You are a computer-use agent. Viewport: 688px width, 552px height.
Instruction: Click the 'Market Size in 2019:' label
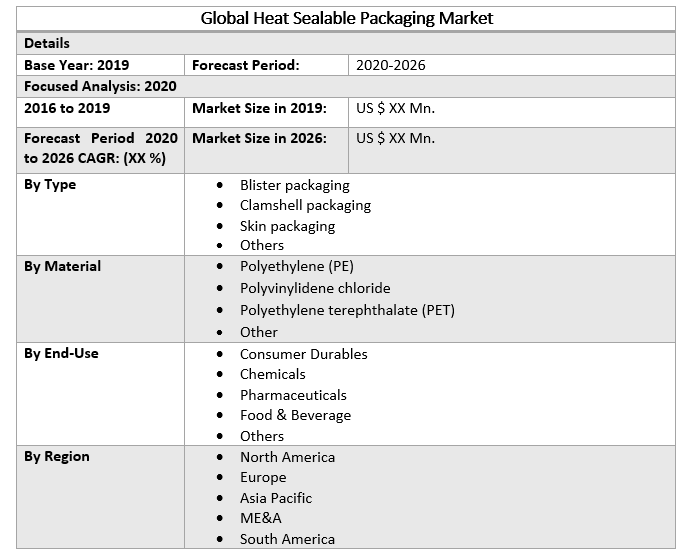tap(259, 108)
